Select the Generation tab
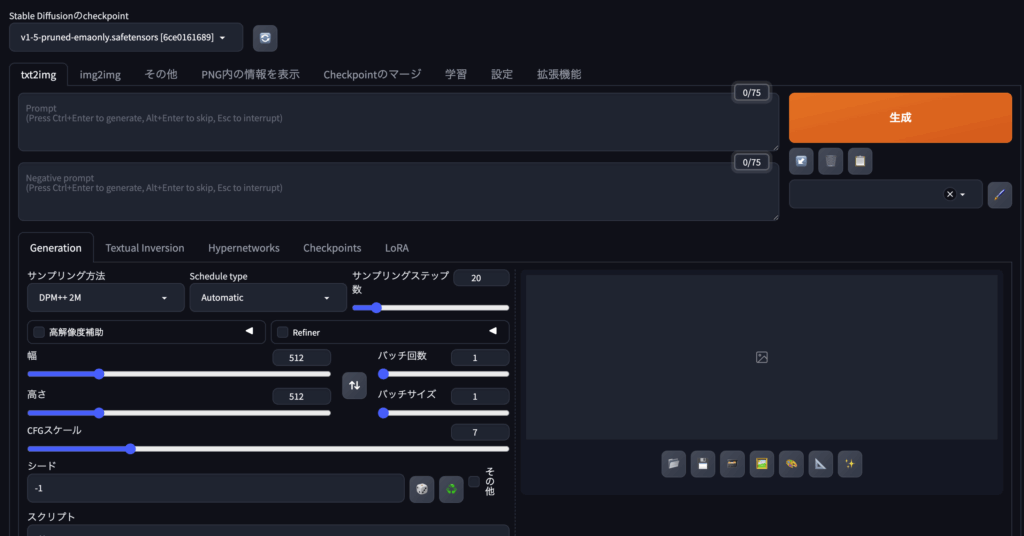 click(56, 248)
